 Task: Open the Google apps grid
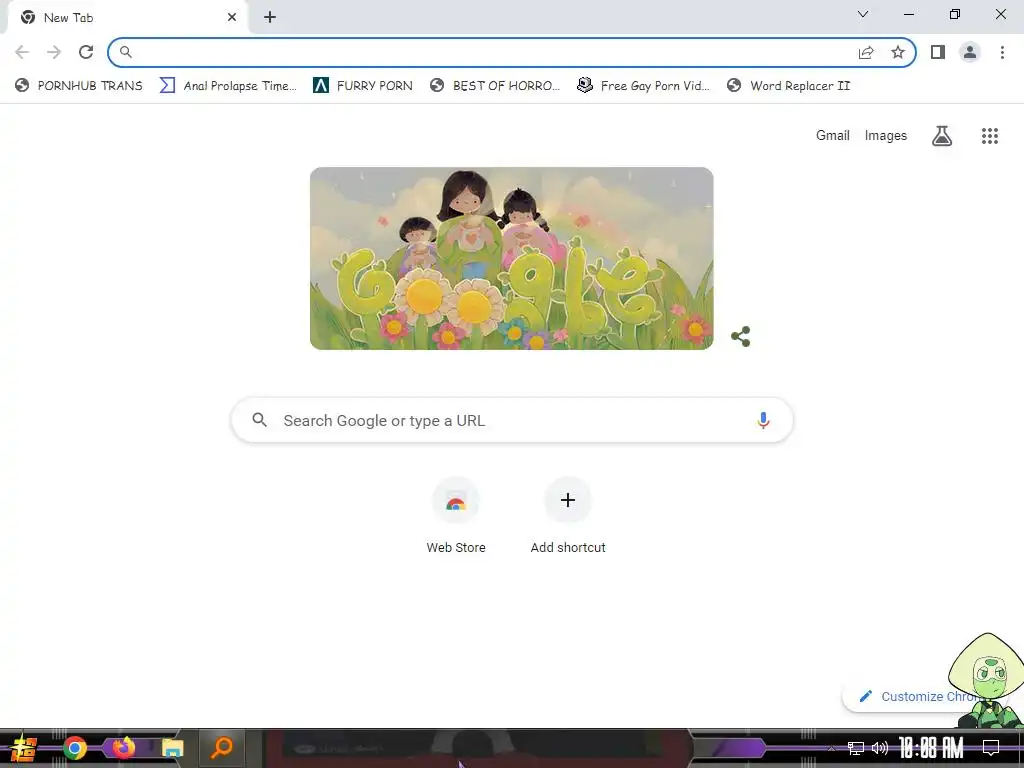coord(990,136)
